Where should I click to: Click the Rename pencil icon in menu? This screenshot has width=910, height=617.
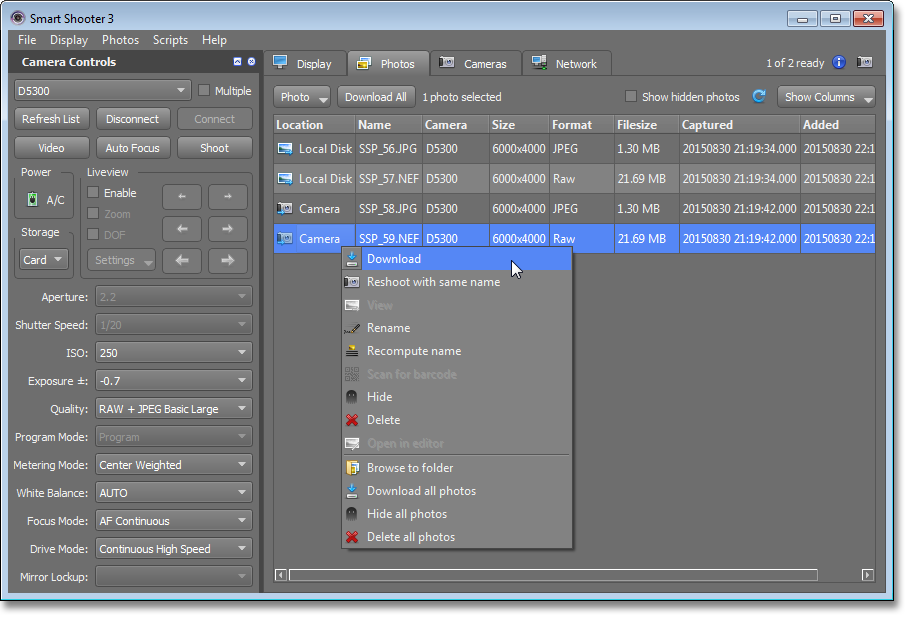(352, 329)
